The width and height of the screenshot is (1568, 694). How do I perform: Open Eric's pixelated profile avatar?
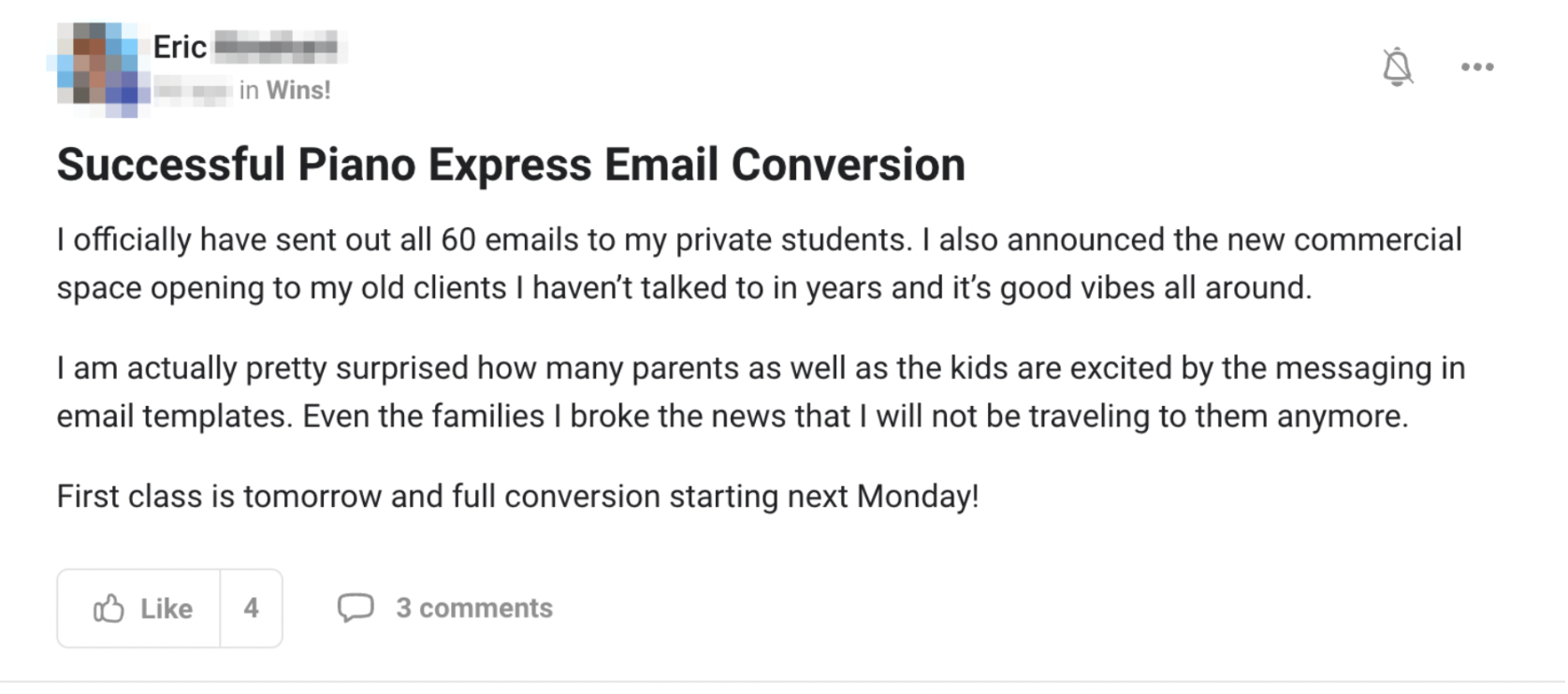pyautogui.click(x=98, y=69)
